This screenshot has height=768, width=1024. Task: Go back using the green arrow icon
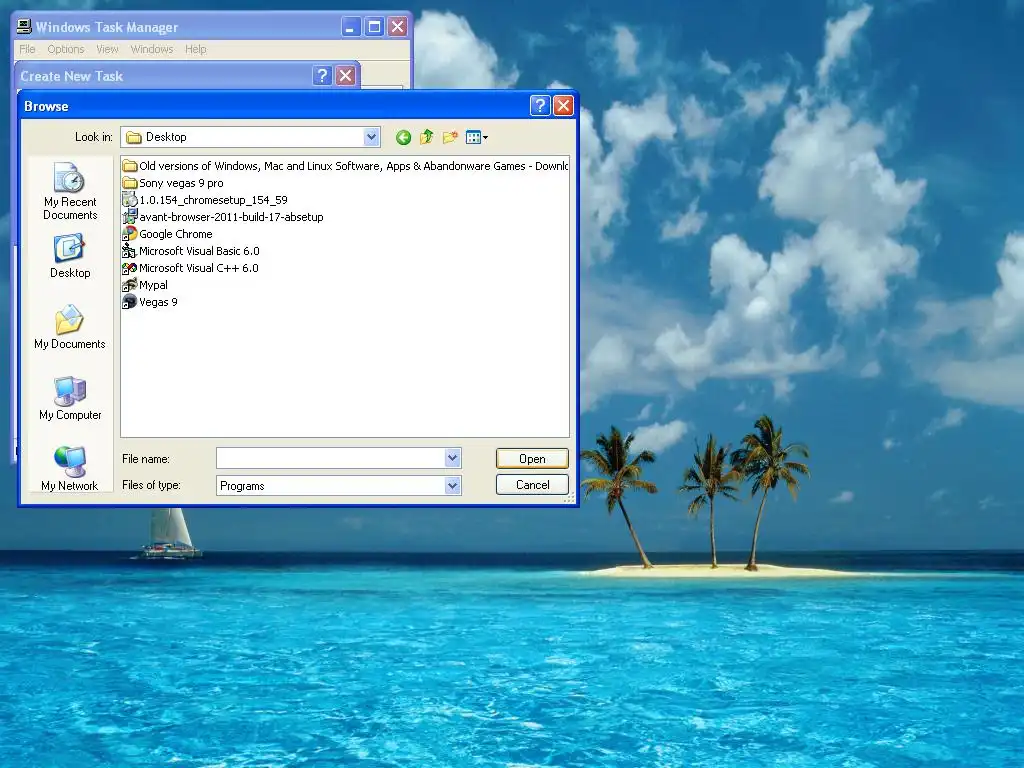click(403, 137)
